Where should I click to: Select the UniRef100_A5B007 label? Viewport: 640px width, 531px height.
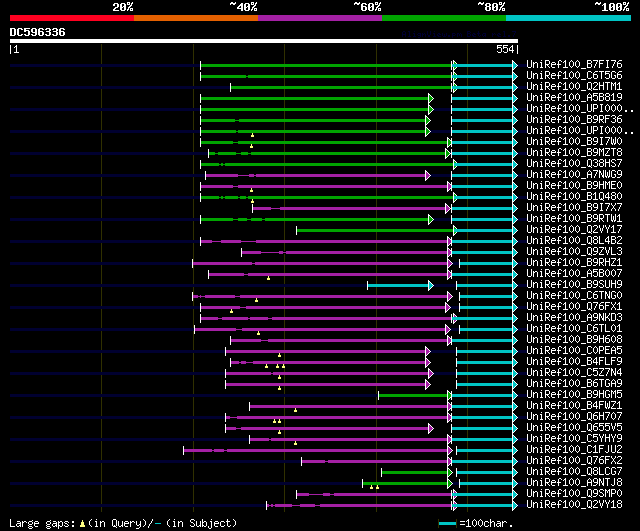[574, 274]
